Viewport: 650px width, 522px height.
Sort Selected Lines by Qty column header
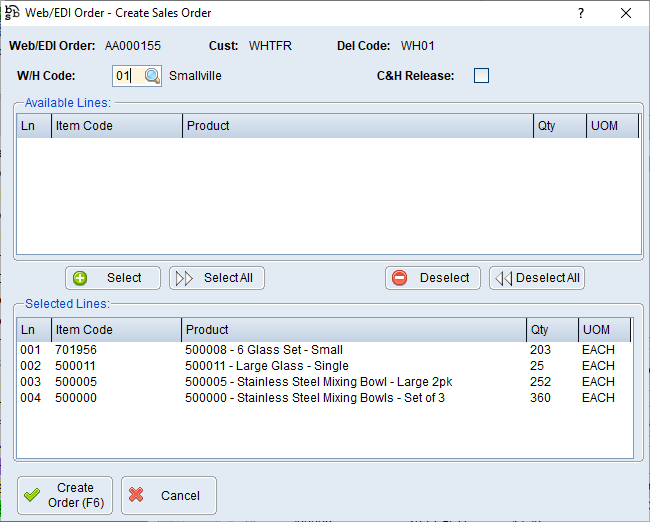click(x=551, y=330)
